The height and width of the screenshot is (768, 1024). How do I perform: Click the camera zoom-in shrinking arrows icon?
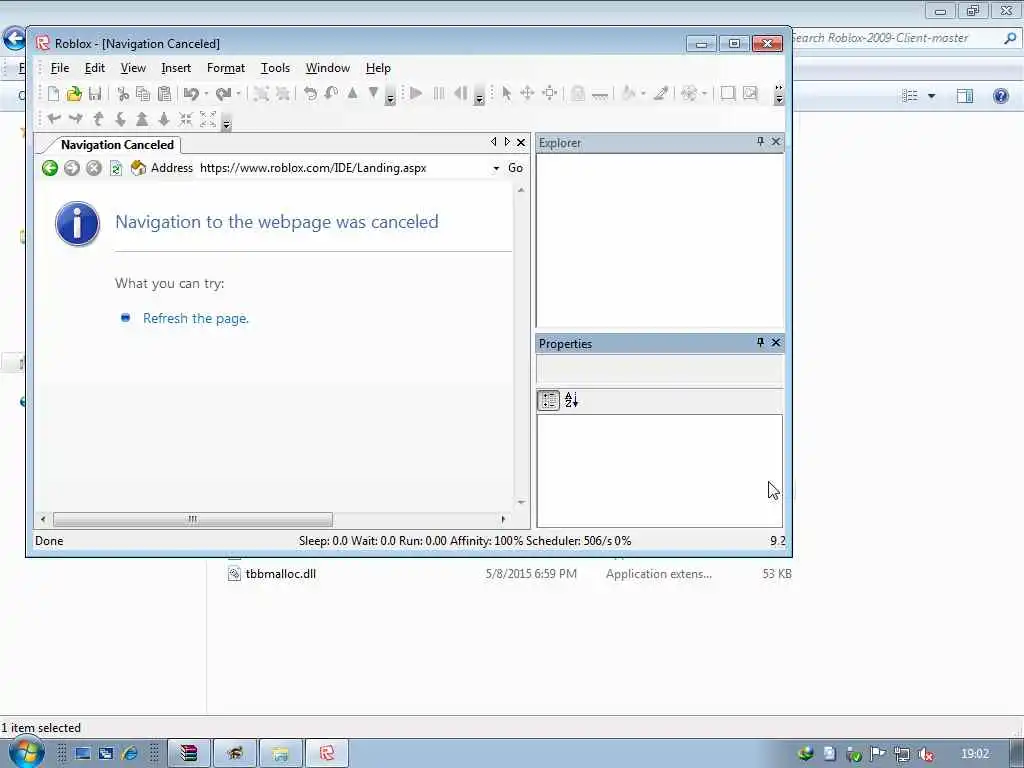(186, 119)
